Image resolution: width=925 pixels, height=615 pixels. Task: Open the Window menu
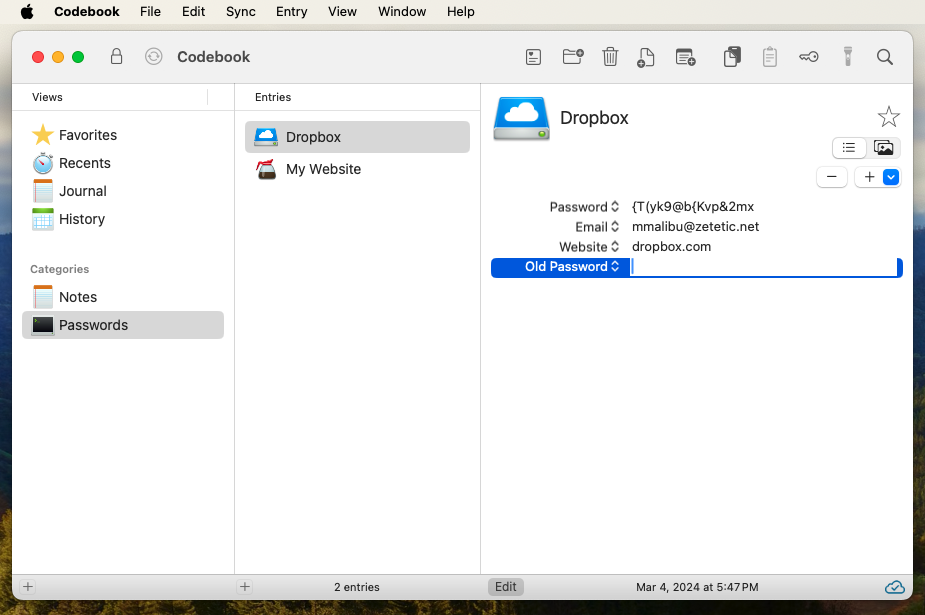[402, 12]
